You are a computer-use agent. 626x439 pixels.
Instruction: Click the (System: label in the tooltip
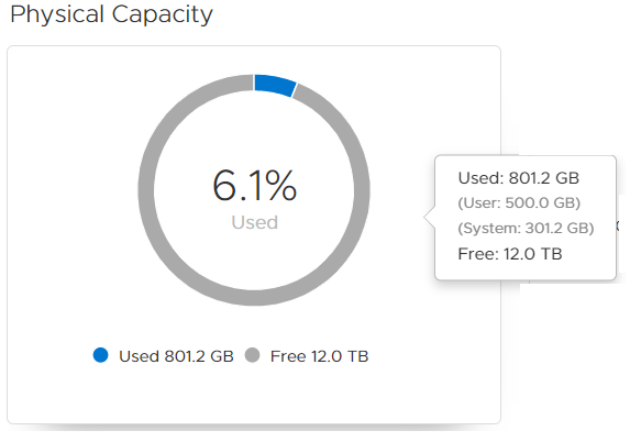click(x=489, y=228)
